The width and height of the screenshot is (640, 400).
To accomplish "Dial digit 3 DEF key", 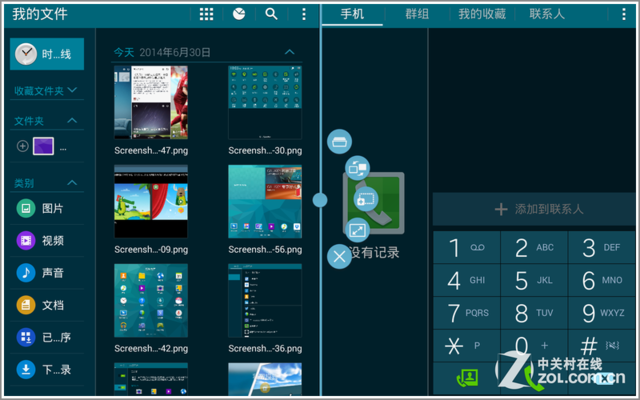I will point(602,247).
